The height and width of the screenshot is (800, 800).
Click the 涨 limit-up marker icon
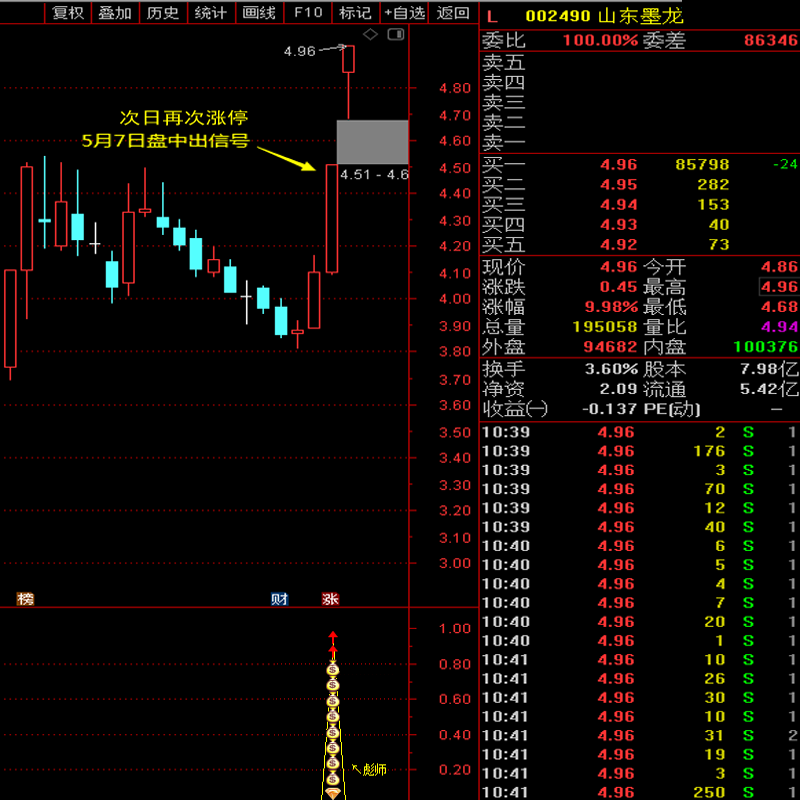(x=330, y=599)
